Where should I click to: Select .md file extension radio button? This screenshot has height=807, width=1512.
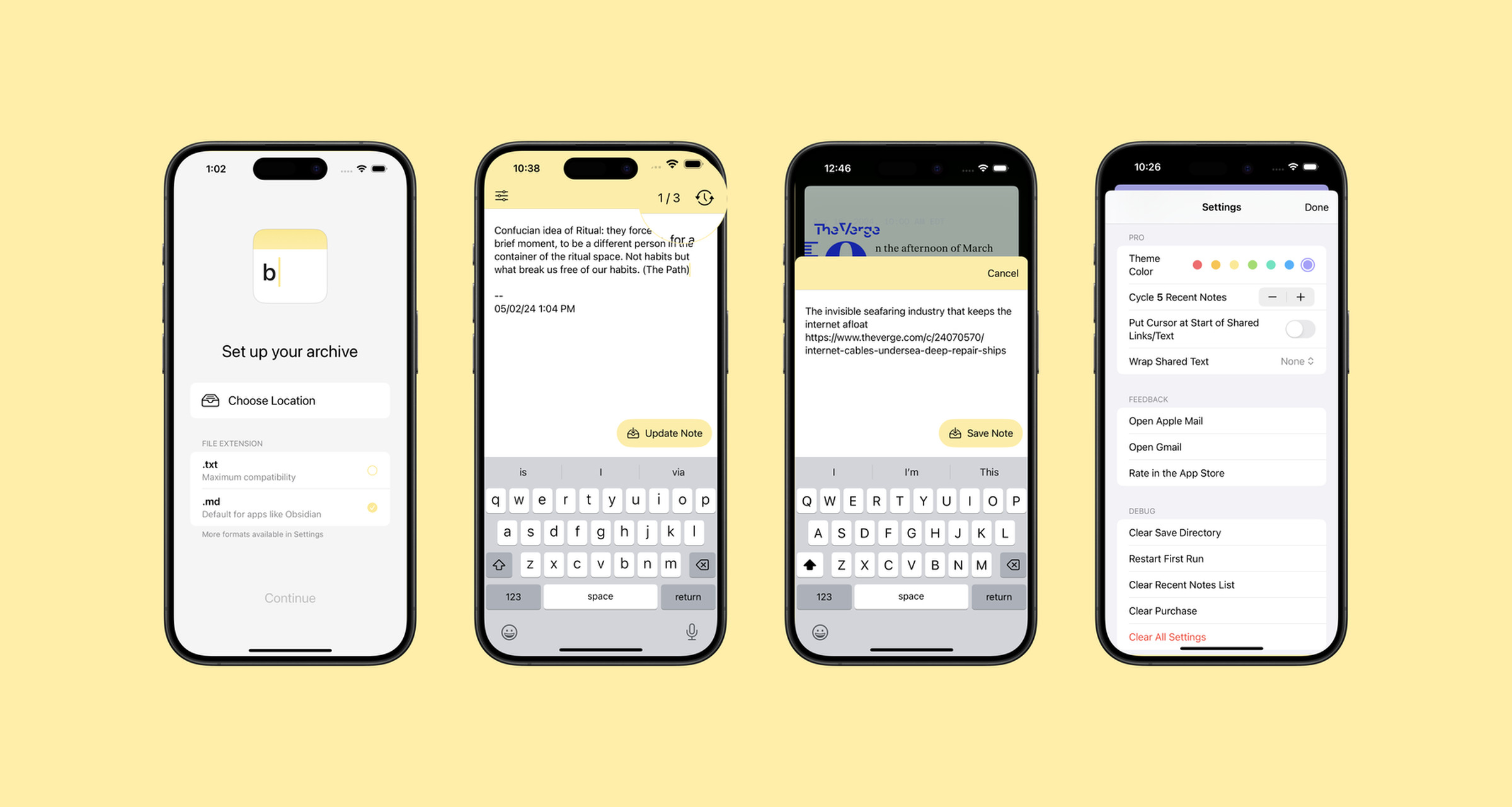[x=372, y=506]
